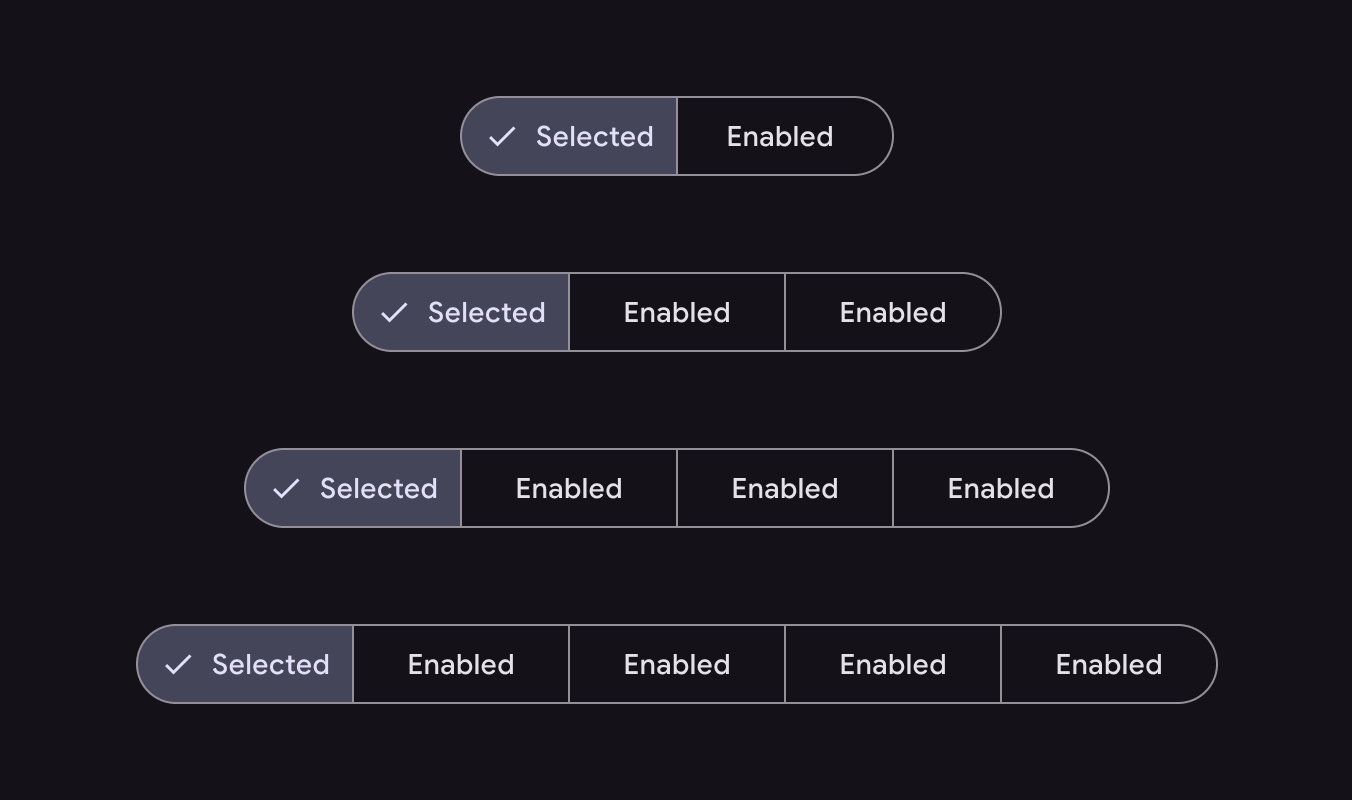Click Selected text label in bottom row
Screen dimensions: 1352x800
[270, 664]
